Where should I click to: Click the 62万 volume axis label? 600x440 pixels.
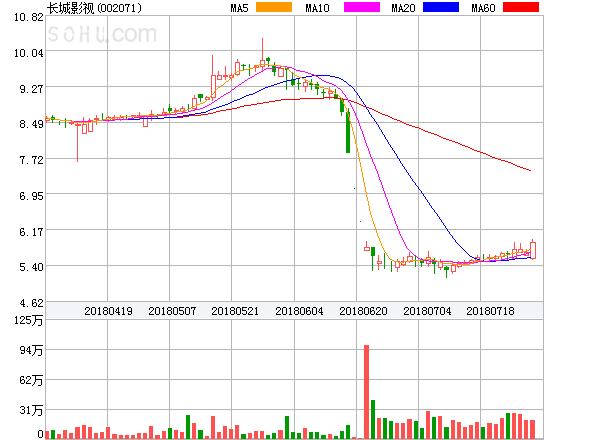point(31,380)
